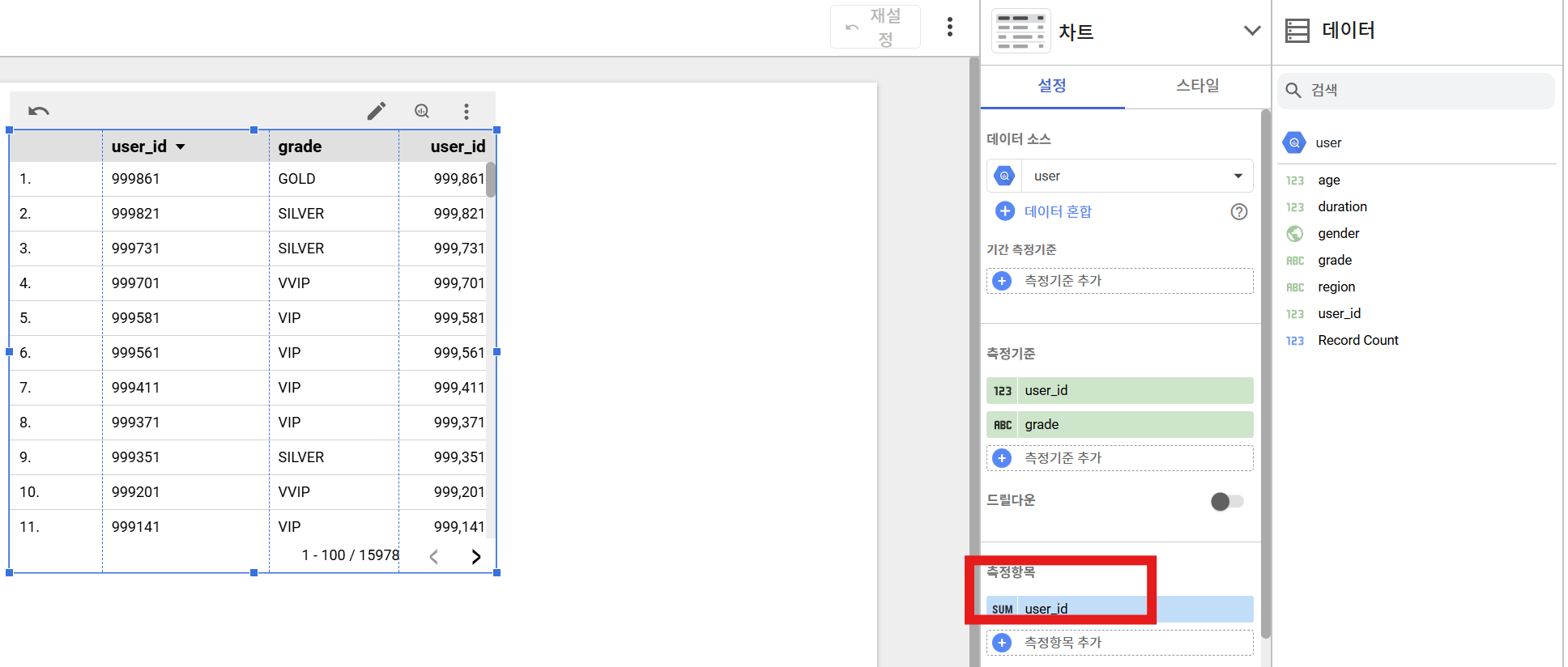This screenshot has width=1568, height=667.
Task: Click the globe icon next to gender
Action: coord(1295,233)
